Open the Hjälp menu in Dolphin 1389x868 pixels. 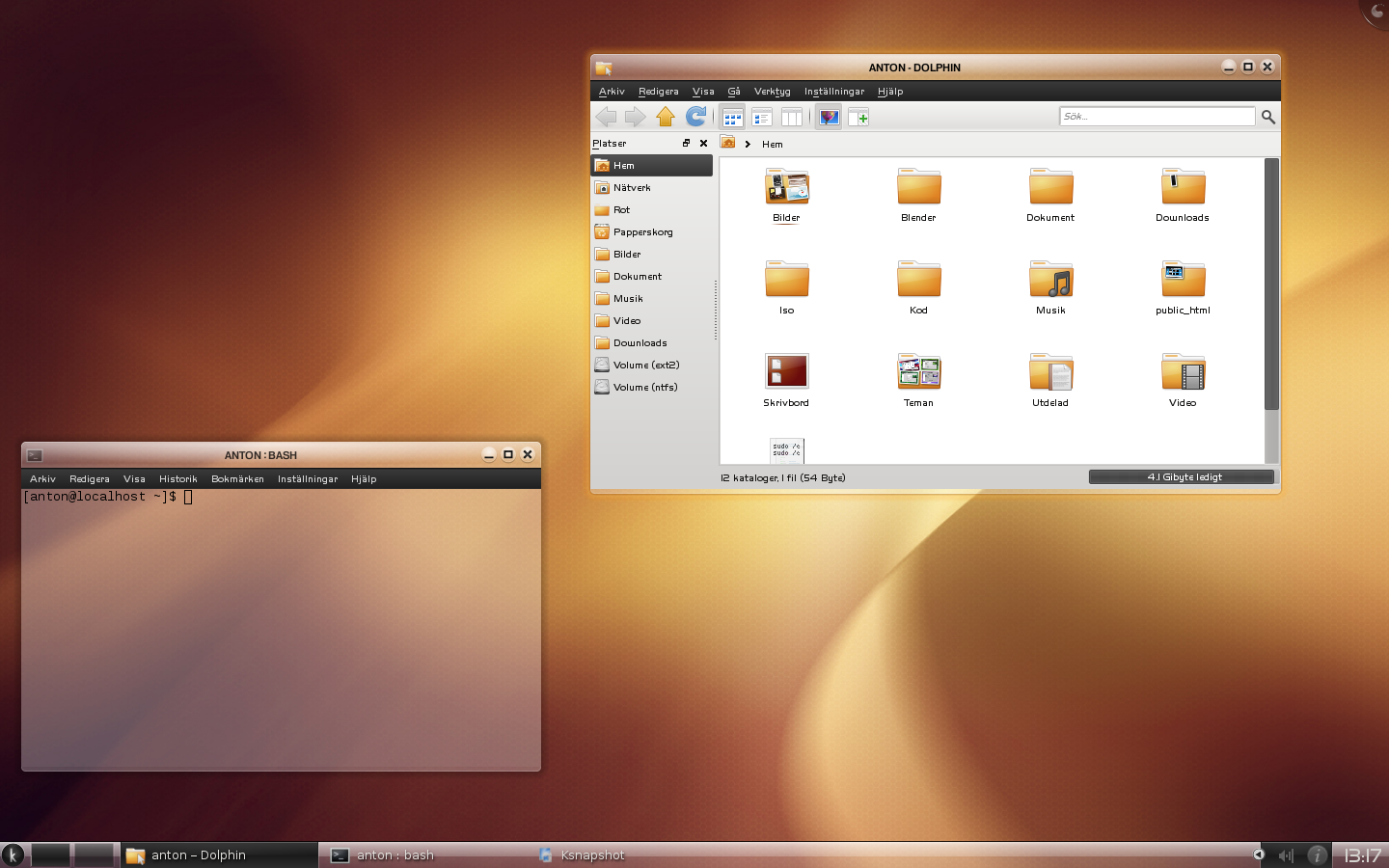[x=890, y=92]
